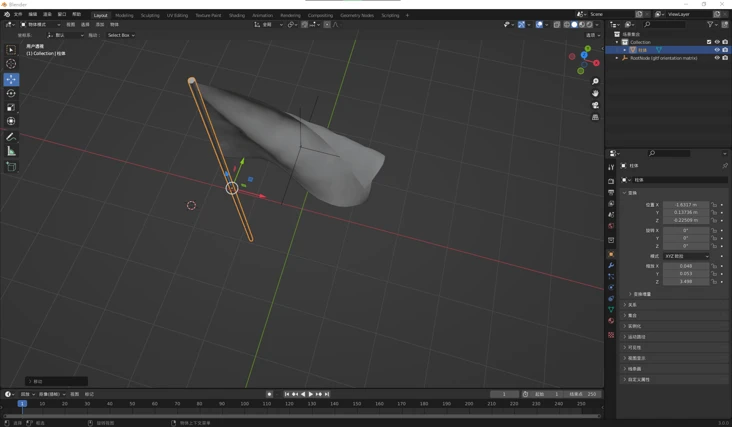
Task: Select the Cursor tool in toolbar
Action: [11, 64]
